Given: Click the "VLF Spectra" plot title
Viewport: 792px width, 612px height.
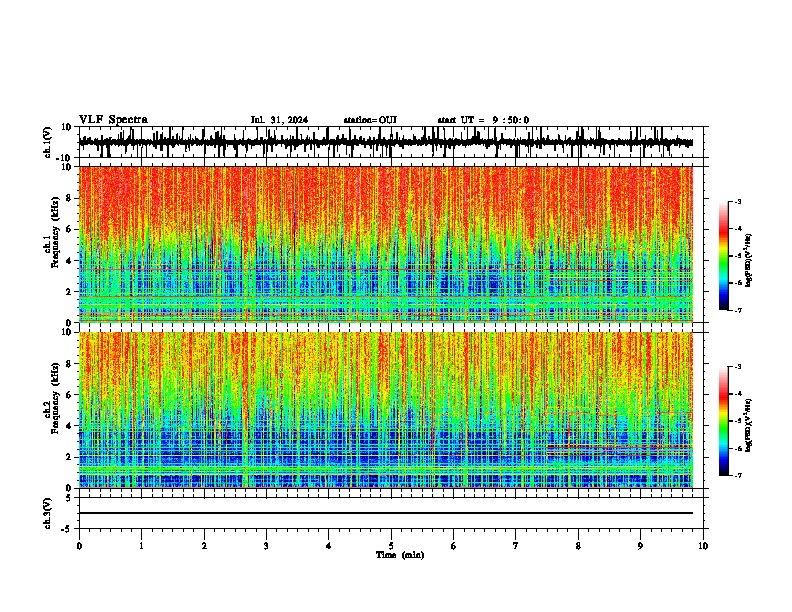Looking at the screenshot, I should pyautogui.click(x=113, y=120).
